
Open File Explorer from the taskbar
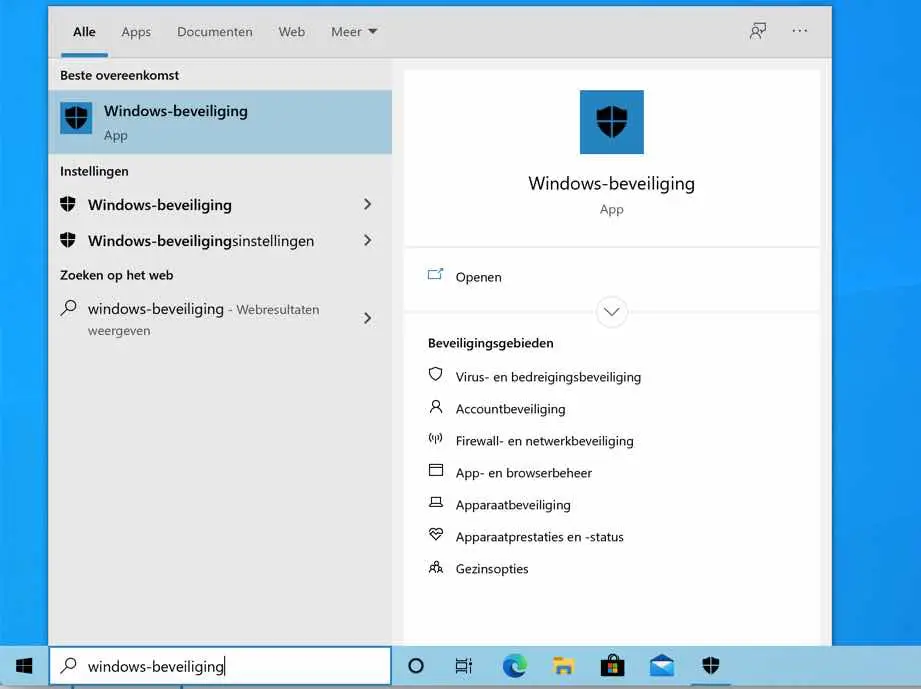tap(563, 666)
